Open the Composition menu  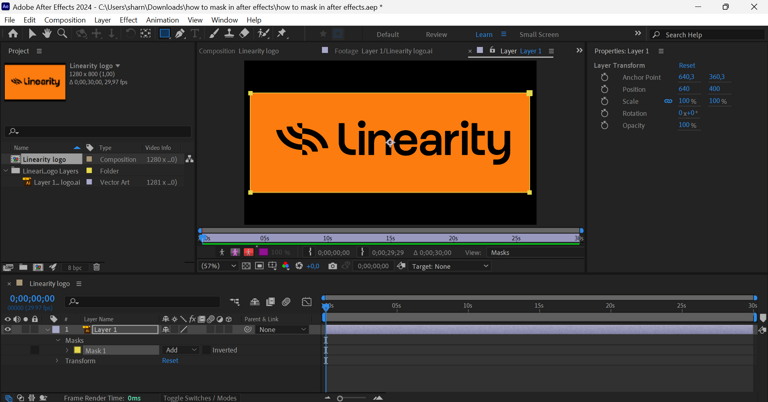click(x=65, y=20)
